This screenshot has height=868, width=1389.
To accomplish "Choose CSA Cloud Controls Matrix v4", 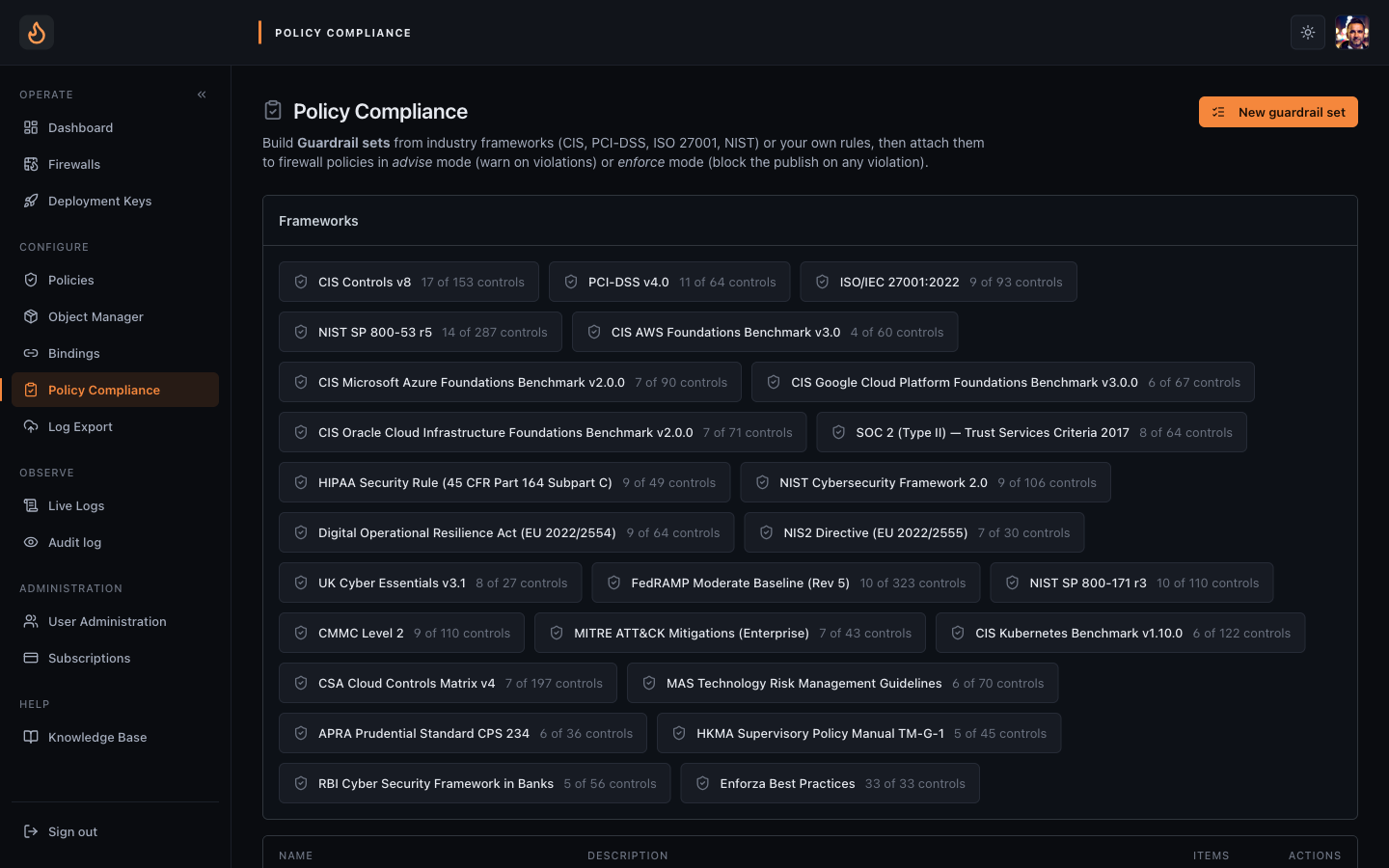I will [x=448, y=683].
